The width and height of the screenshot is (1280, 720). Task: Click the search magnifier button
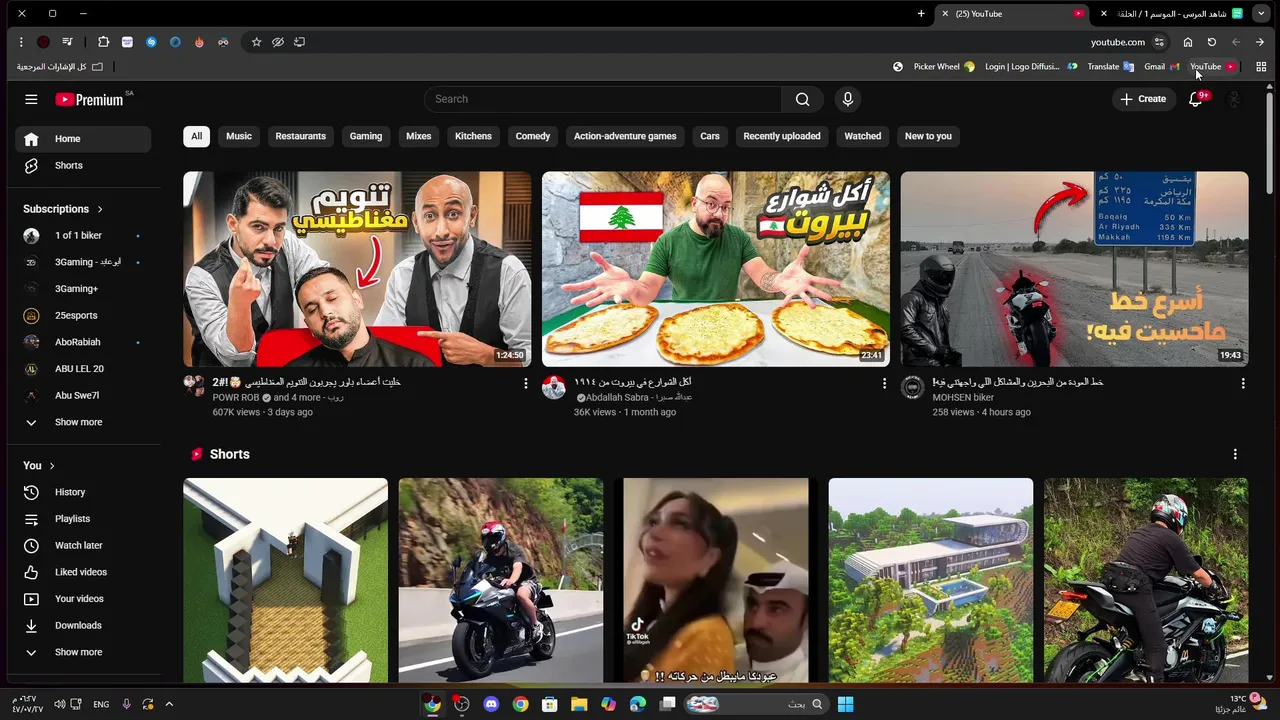(802, 99)
